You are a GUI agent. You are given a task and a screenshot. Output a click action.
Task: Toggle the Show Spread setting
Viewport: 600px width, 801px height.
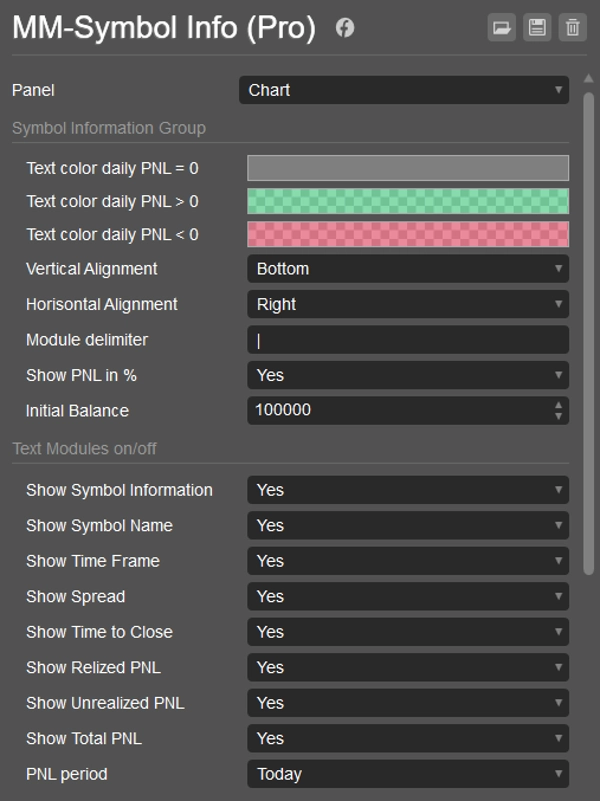[407, 596]
